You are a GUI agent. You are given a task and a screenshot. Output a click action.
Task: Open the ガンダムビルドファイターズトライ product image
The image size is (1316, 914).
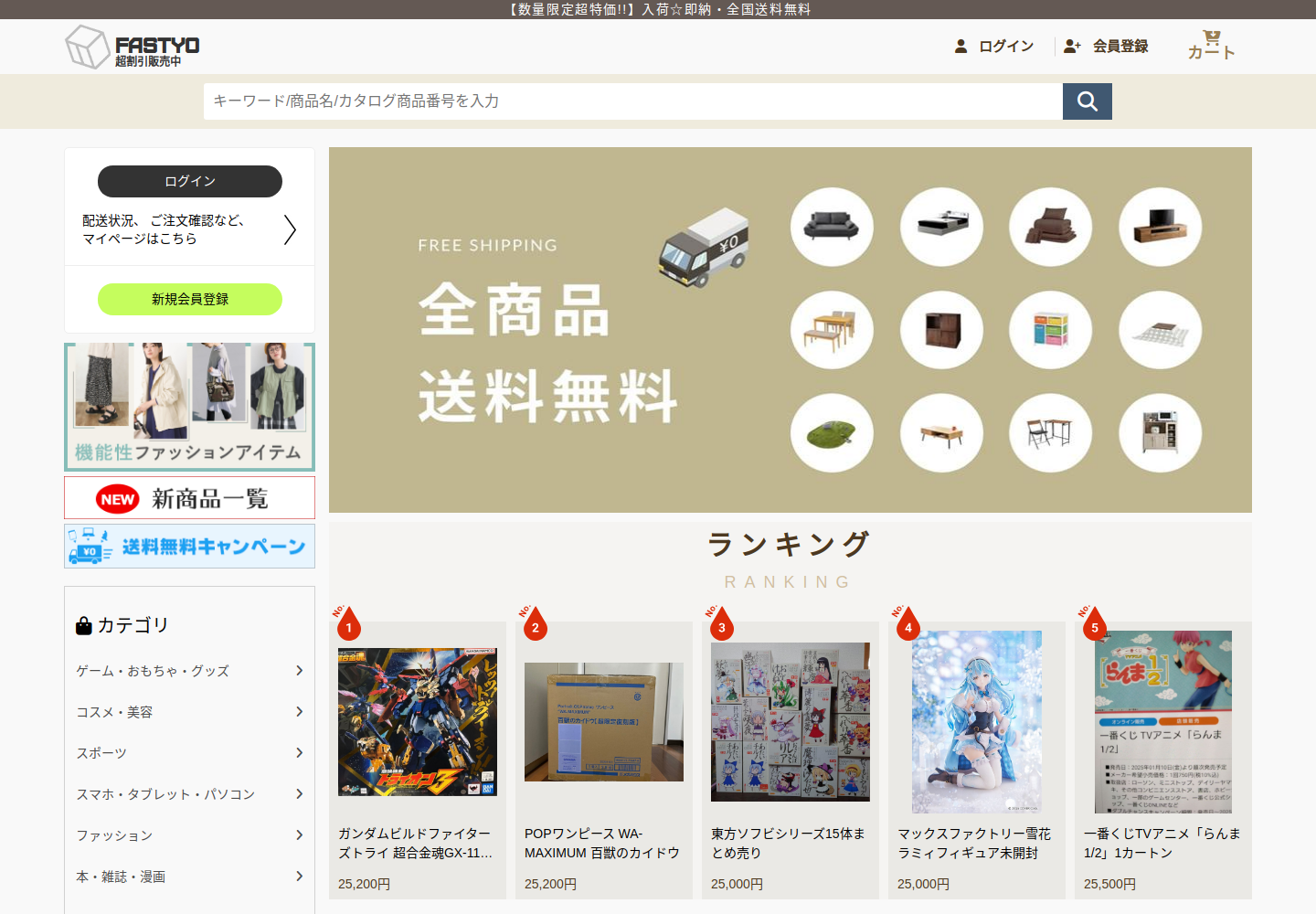point(418,722)
